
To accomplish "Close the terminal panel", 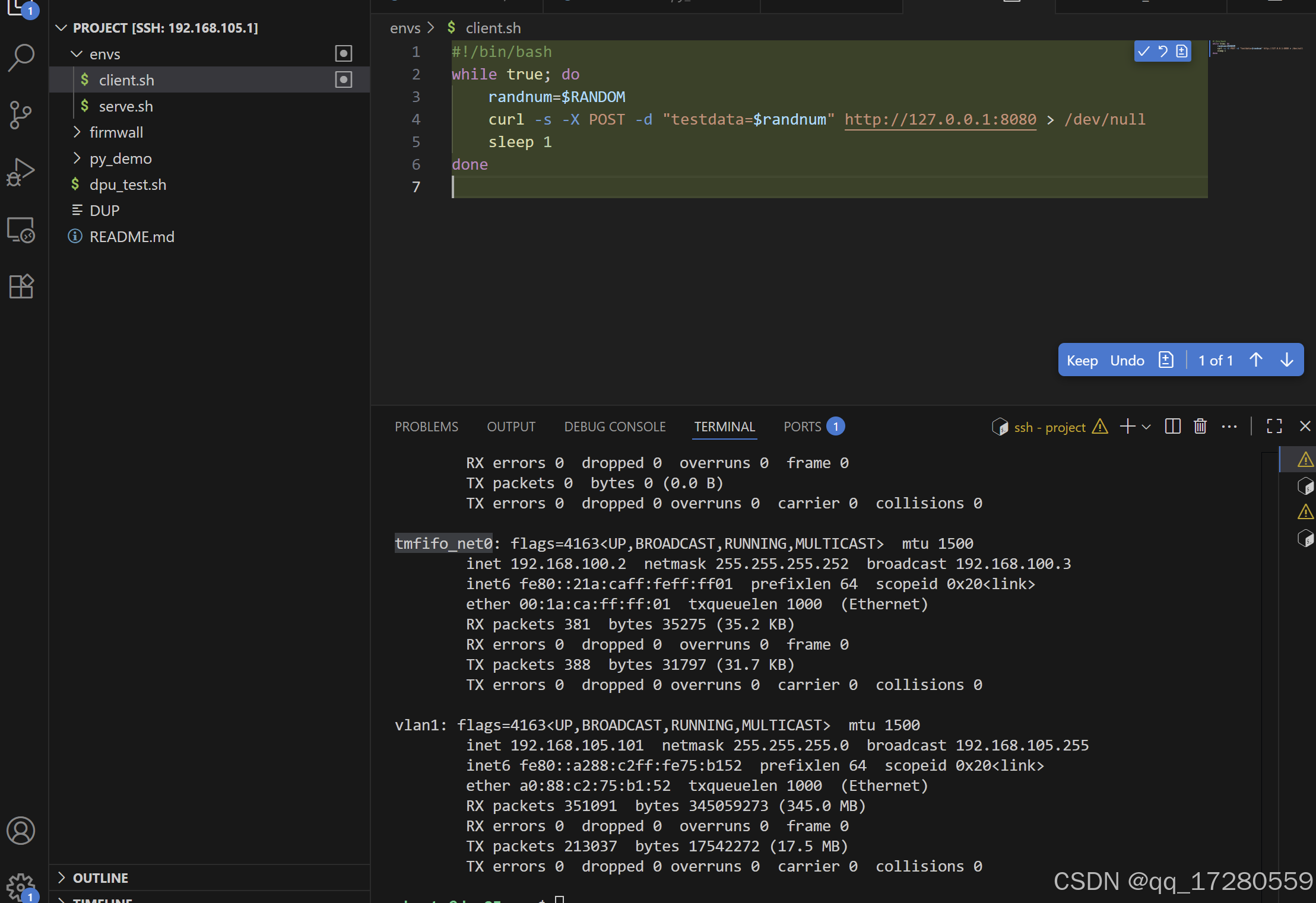I will 1305,427.
